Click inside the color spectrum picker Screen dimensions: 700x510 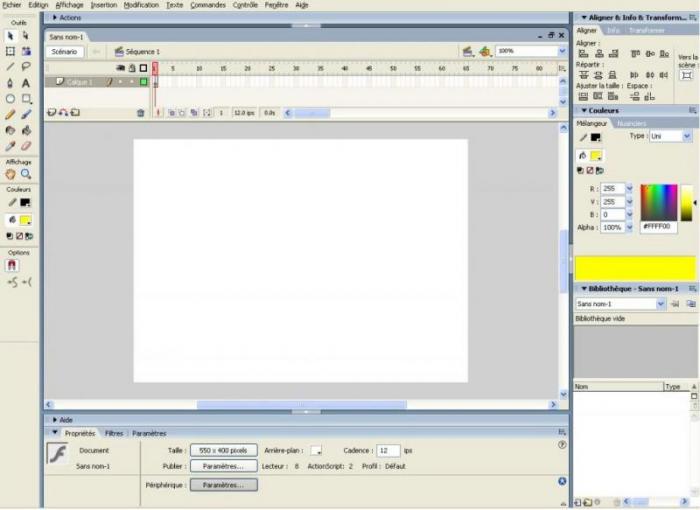[x=659, y=202]
